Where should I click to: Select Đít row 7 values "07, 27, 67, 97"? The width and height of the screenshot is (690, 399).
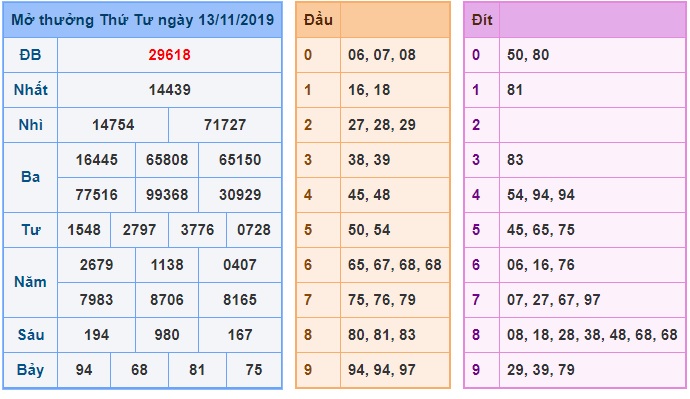(x=554, y=300)
